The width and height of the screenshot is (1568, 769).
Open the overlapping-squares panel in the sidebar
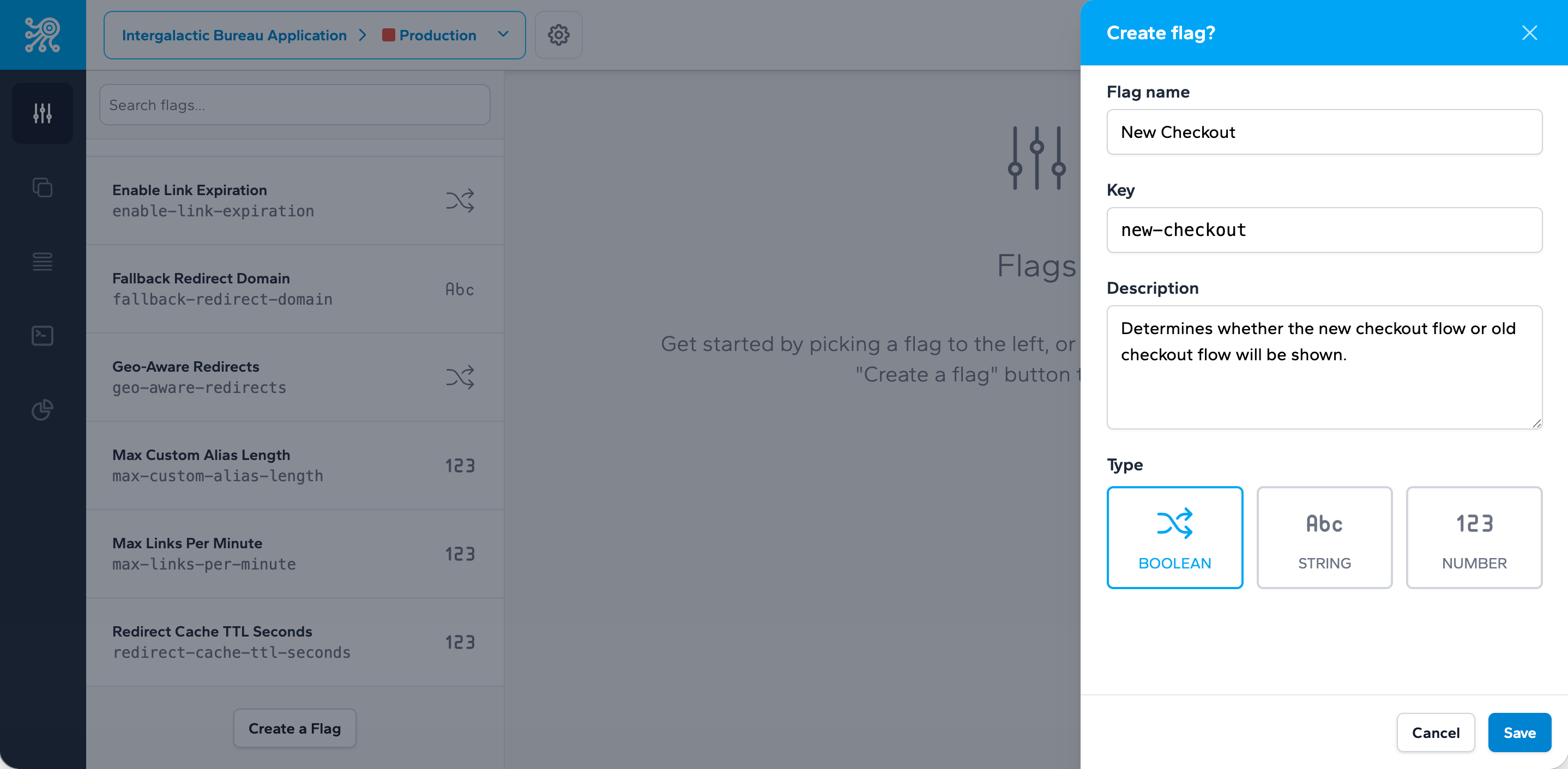coord(42,187)
